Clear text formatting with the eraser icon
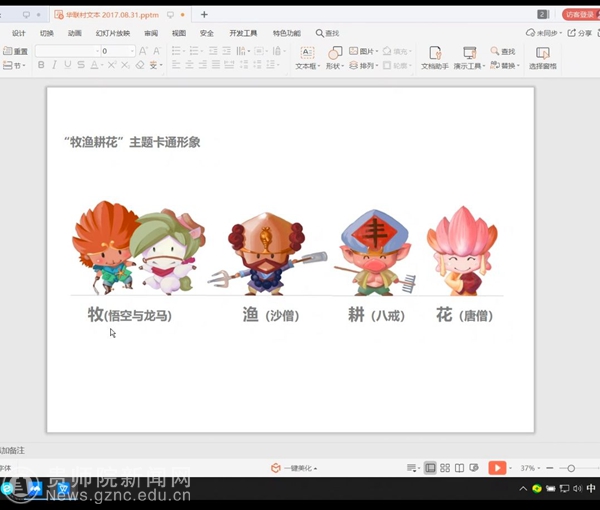Screen dimensions: 600x510 [x=140, y=65]
